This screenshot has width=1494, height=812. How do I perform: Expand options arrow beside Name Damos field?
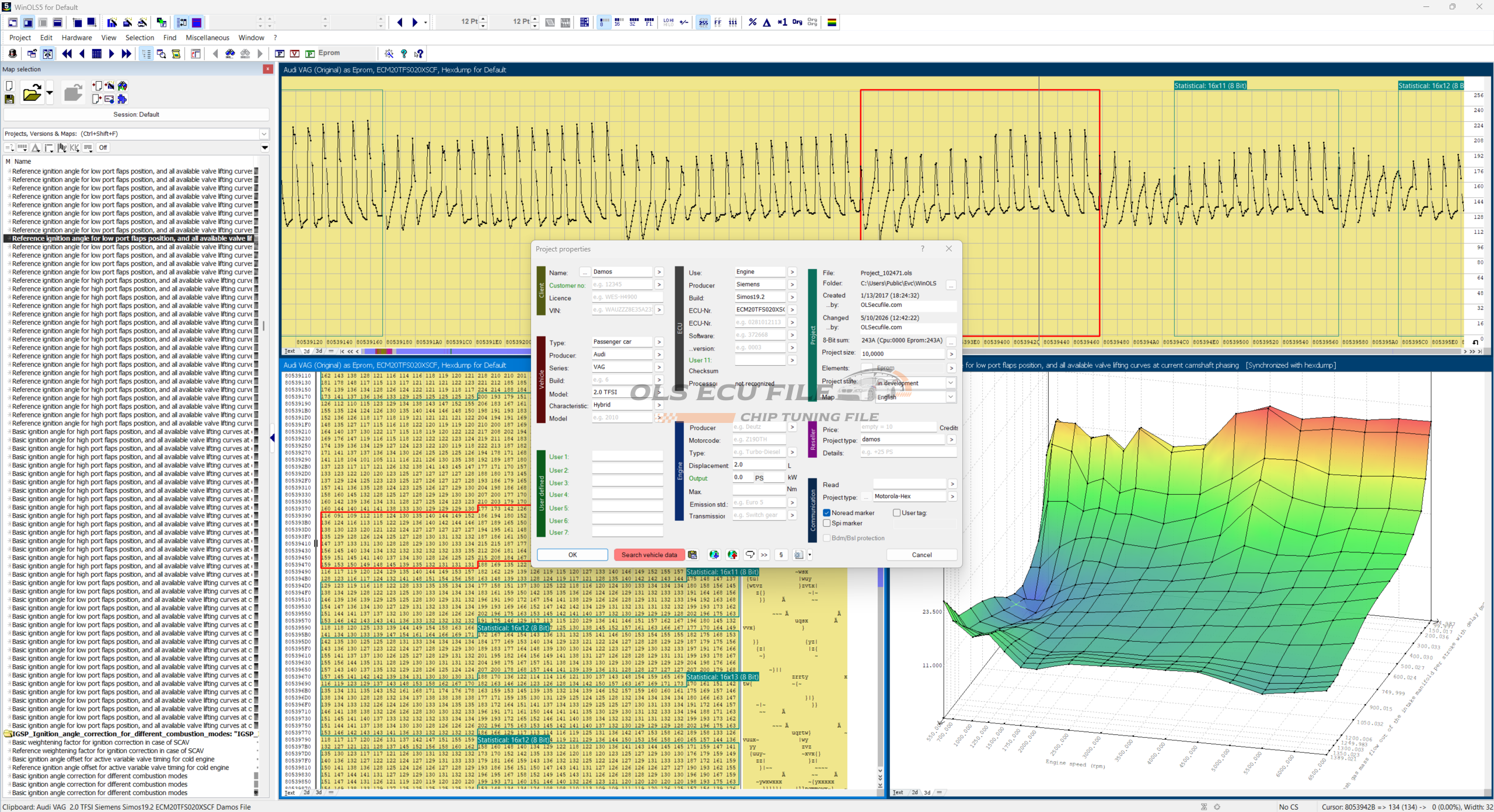click(659, 272)
